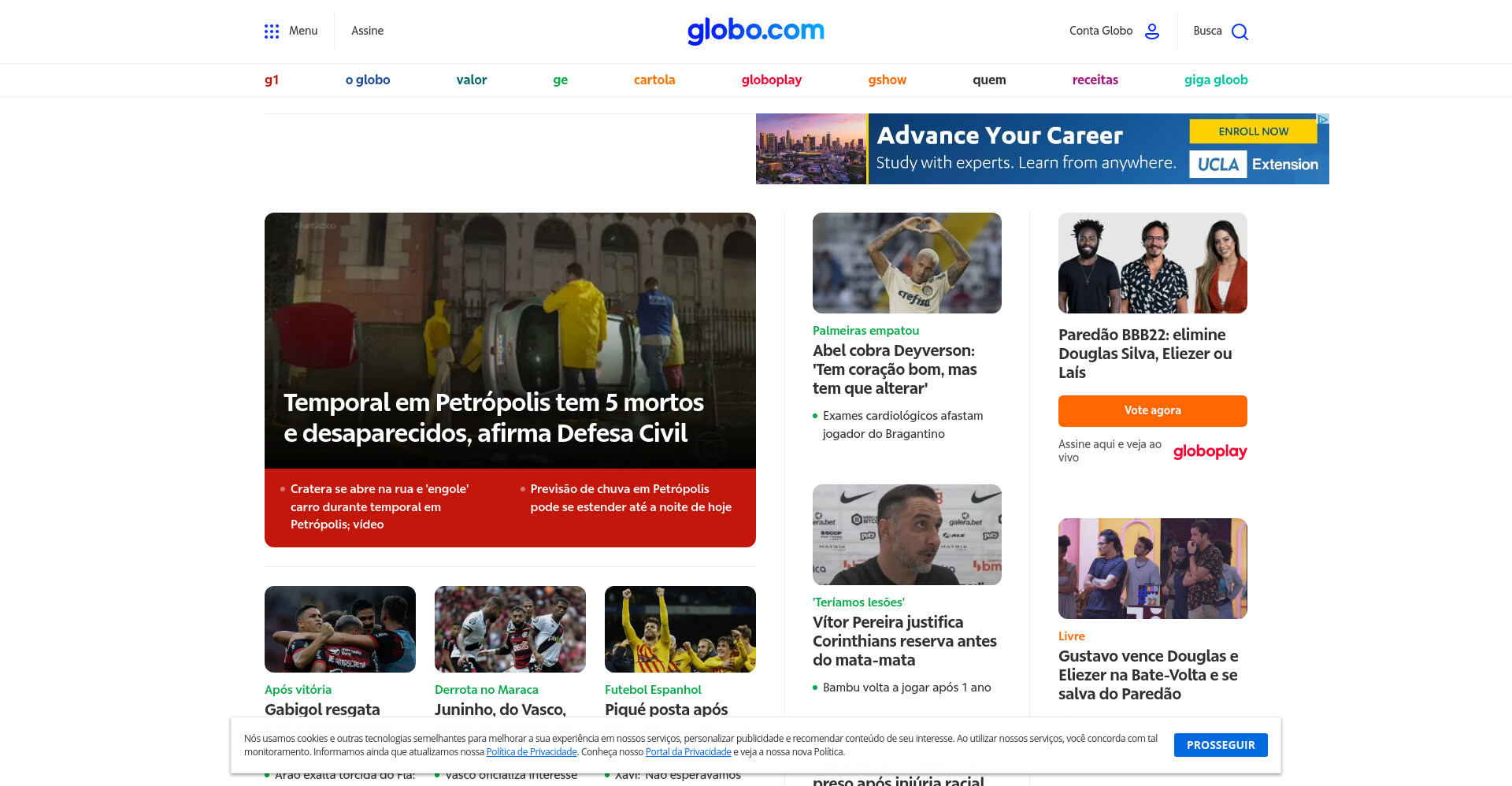Click the PROSSEGUIR cookie button
This screenshot has width=1512, height=786.
(1221, 745)
